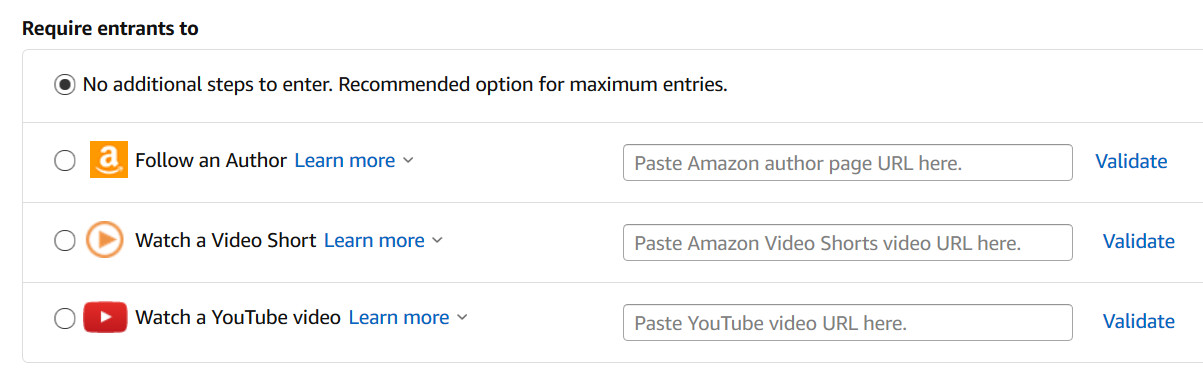This screenshot has height=373, width=1203.
Task: Open Learn more for Watch a YouTube video
Action: point(398,317)
